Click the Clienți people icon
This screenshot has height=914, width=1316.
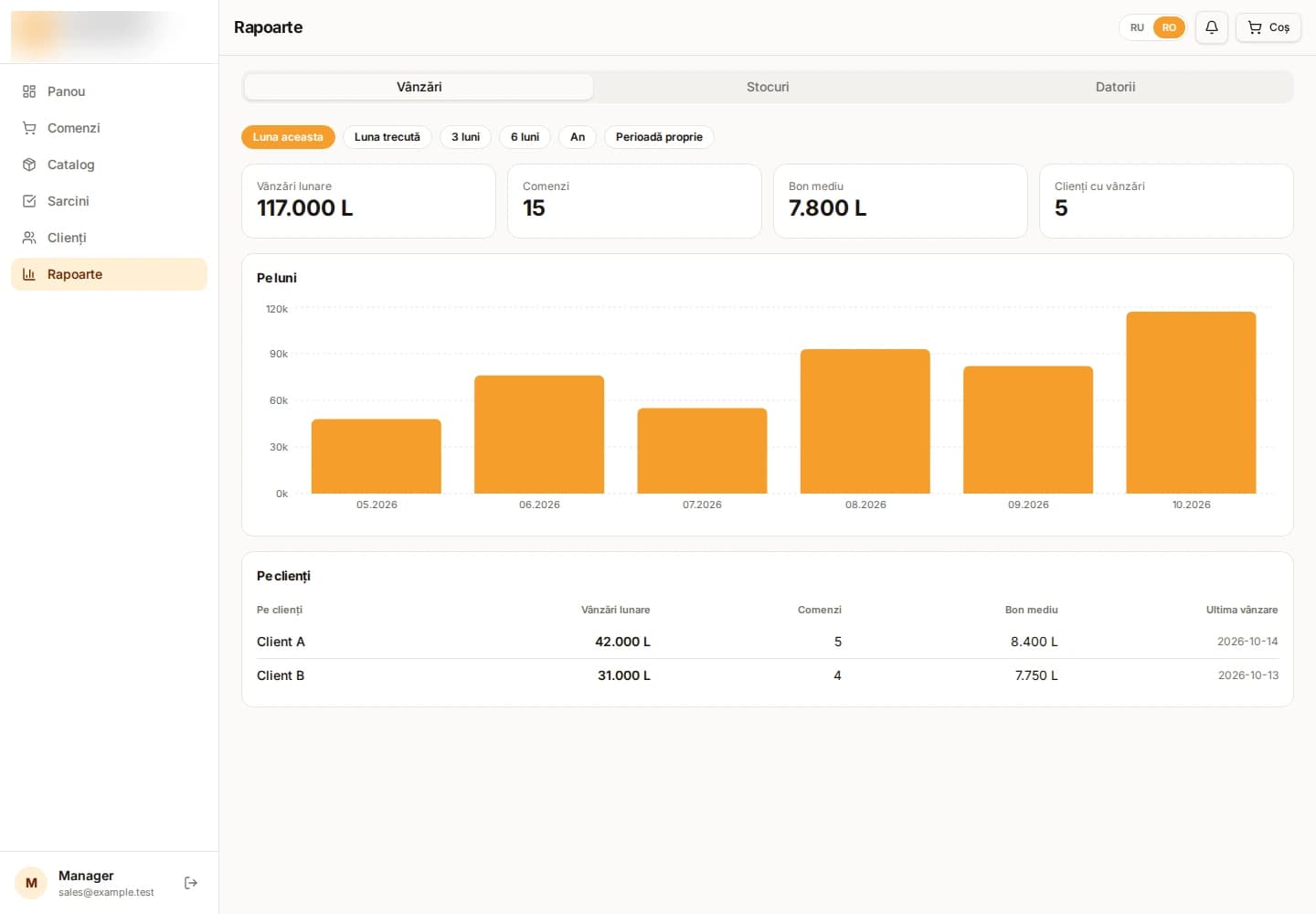[x=29, y=238]
